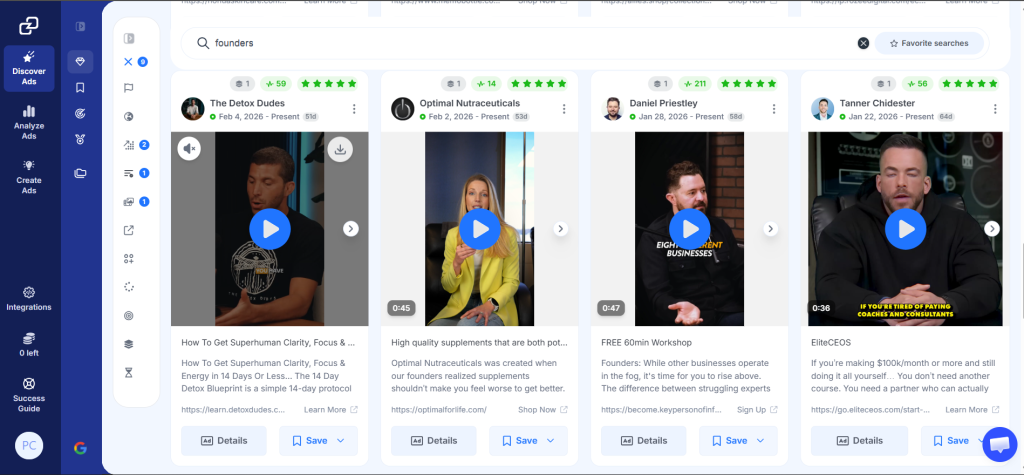Open Daniel Priestley three-dot menu

point(774,109)
